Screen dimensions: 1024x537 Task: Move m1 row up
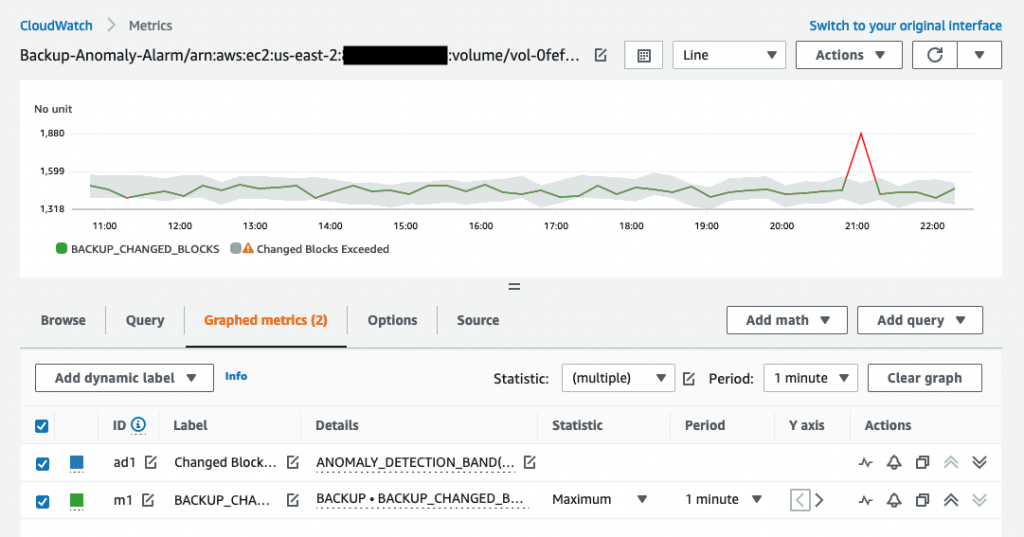951,500
